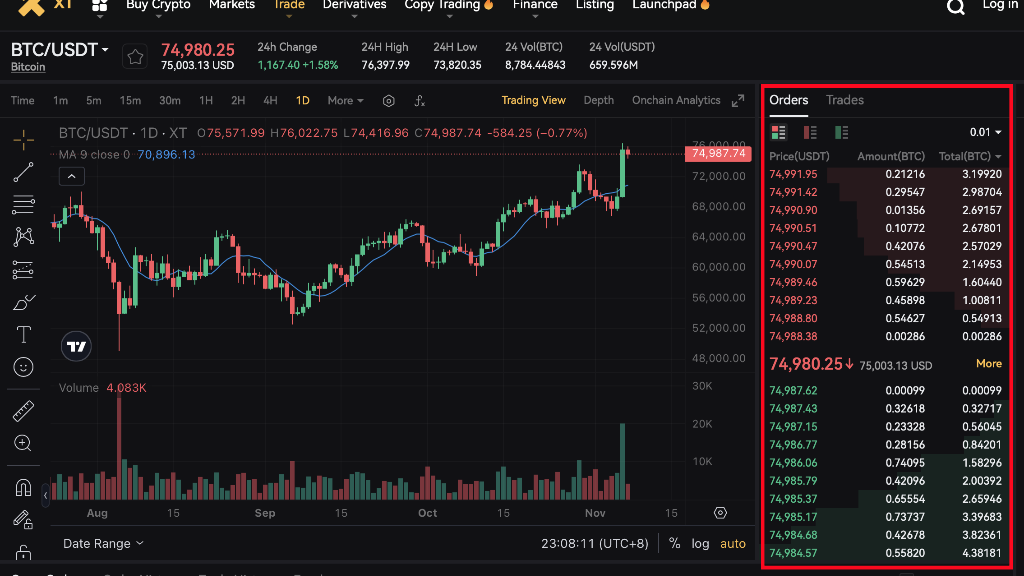Image resolution: width=1024 pixels, height=576 pixels.
Task: Open Launchpad page
Action: [671, 5]
